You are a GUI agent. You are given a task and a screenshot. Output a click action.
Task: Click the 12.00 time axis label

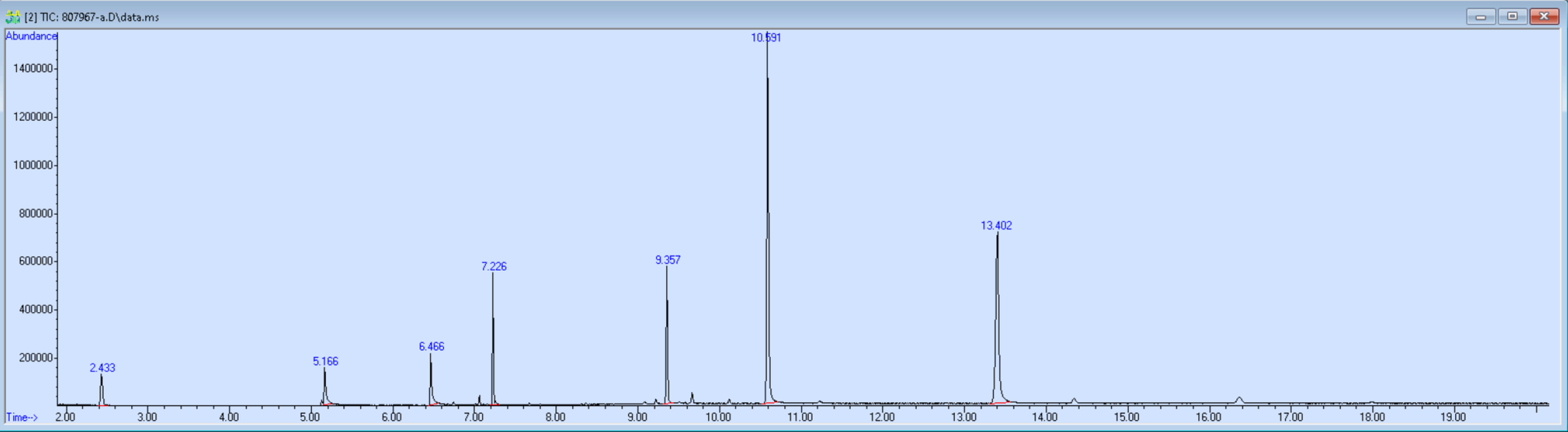882,418
